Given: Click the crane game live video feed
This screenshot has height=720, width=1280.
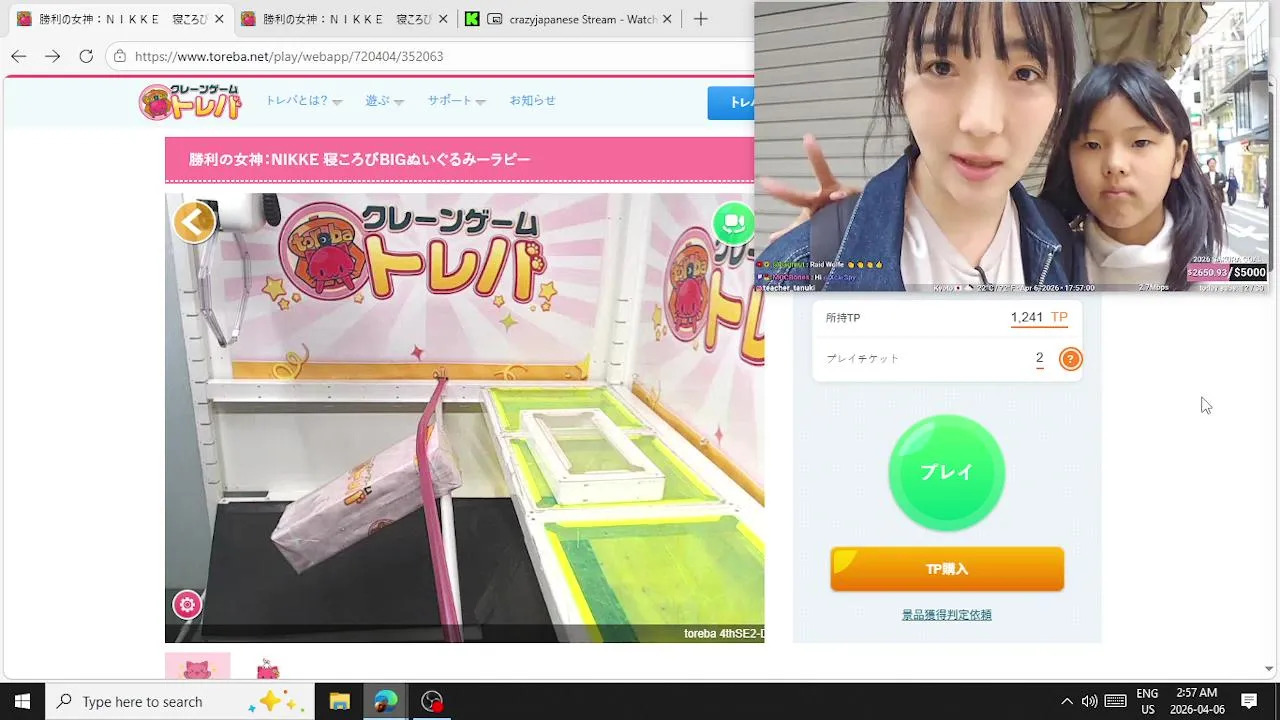Looking at the screenshot, I should [464, 418].
